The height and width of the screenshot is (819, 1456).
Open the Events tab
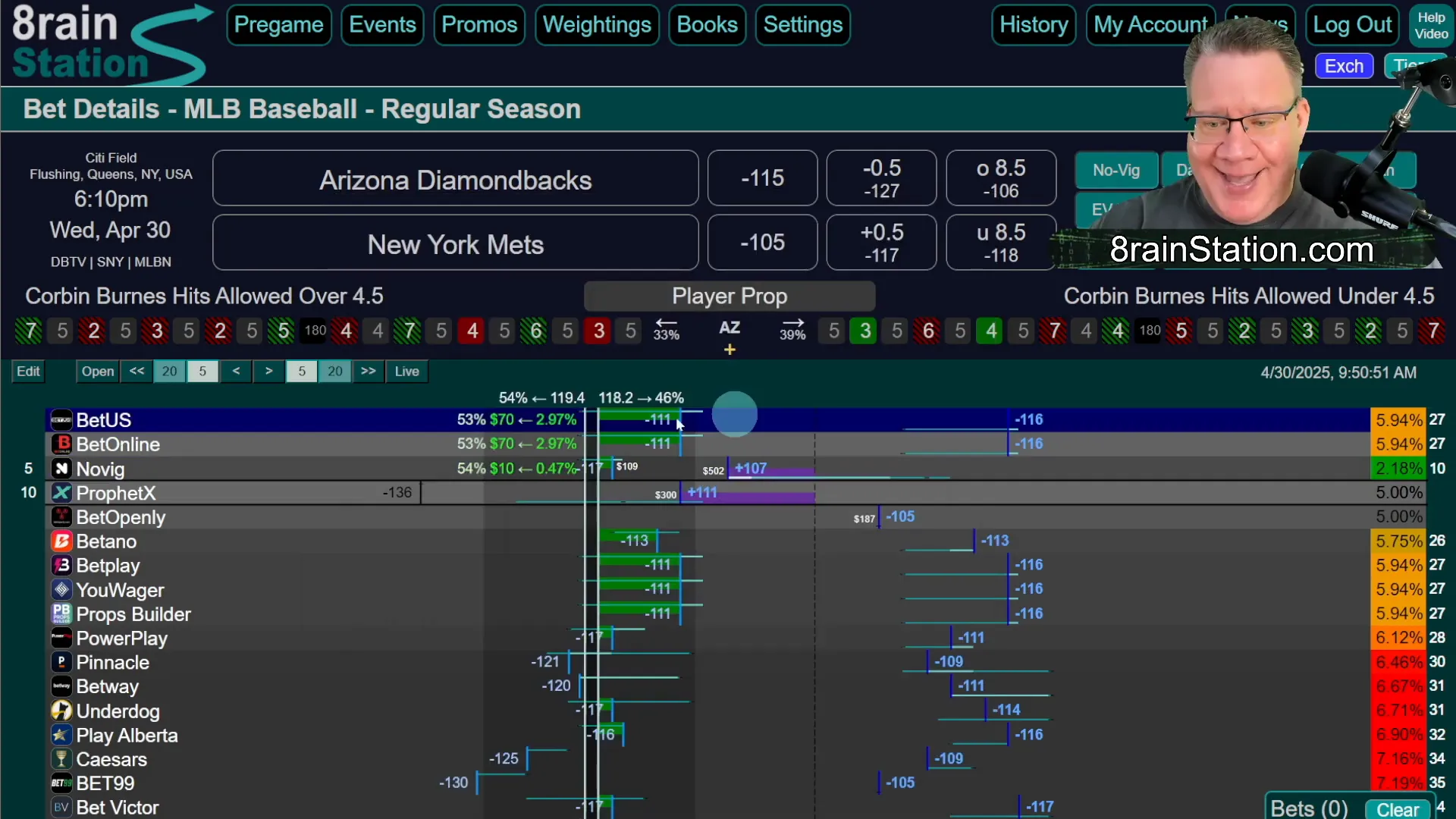coord(382,25)
